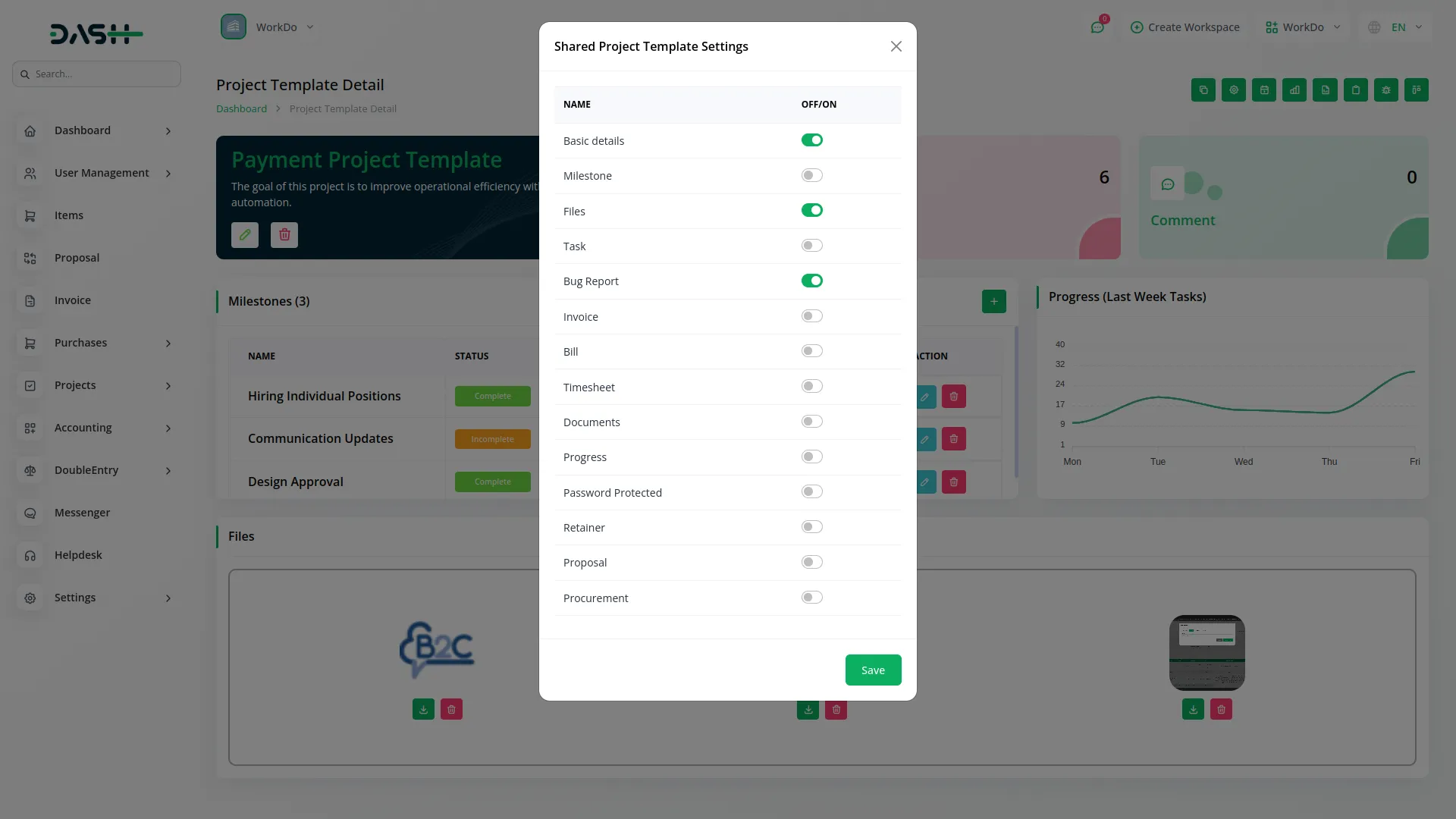
Task: Enable the Invoice toggle in template settings
Action: point(811,315)
